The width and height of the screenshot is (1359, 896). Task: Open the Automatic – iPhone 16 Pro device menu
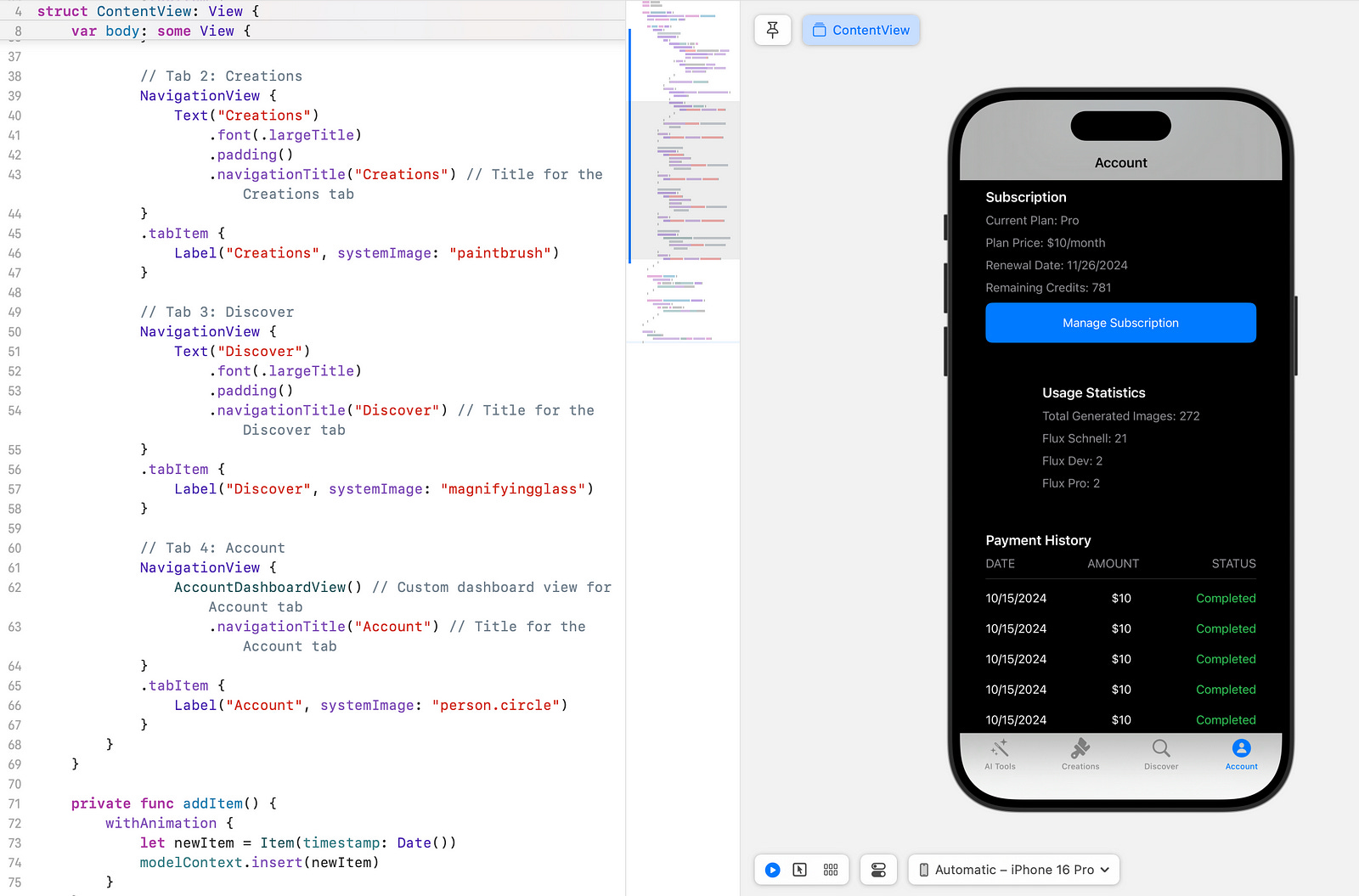pos(1012,869)
